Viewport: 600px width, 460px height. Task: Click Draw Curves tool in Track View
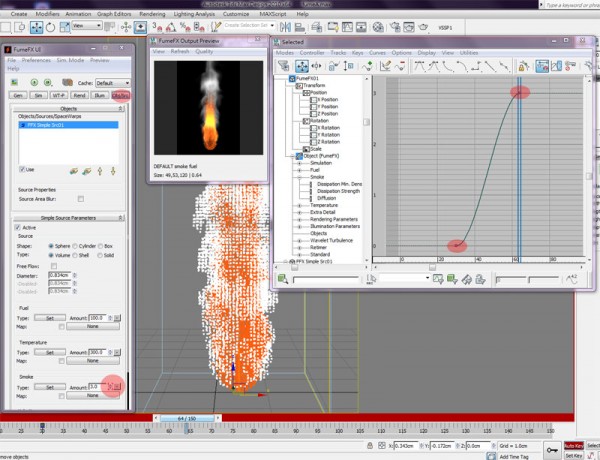click(x=385, y=66)
